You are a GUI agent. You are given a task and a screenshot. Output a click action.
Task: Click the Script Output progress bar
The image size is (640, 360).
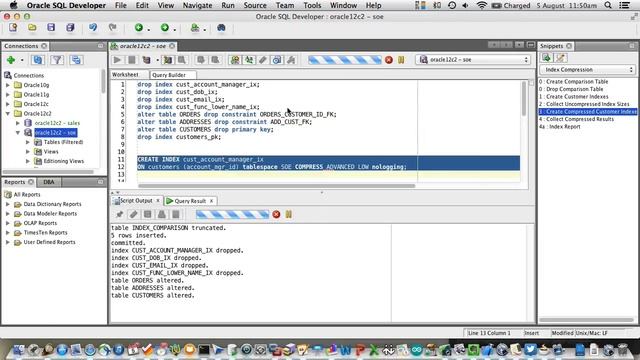[232, 214]
